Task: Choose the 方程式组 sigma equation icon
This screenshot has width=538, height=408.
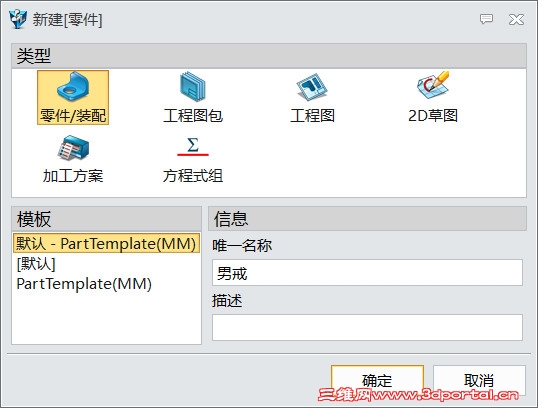Action: point(193,147)
